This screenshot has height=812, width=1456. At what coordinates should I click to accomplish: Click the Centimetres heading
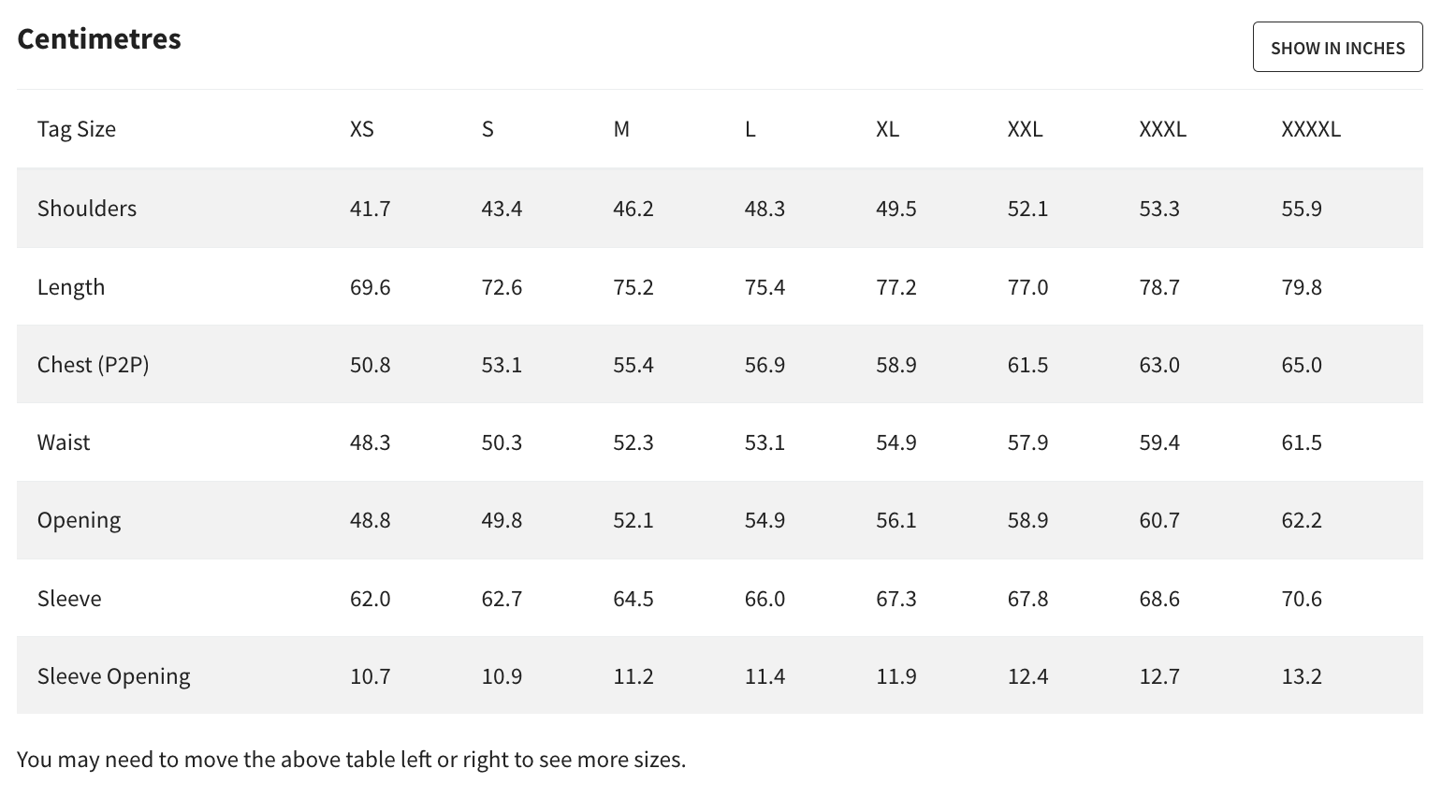tap(99, 38)
